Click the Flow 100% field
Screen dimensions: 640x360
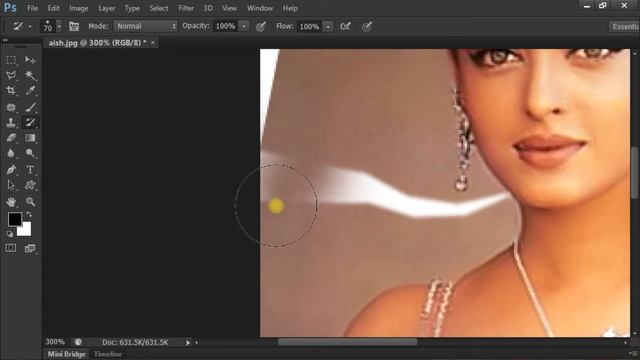tap(309, 27)
